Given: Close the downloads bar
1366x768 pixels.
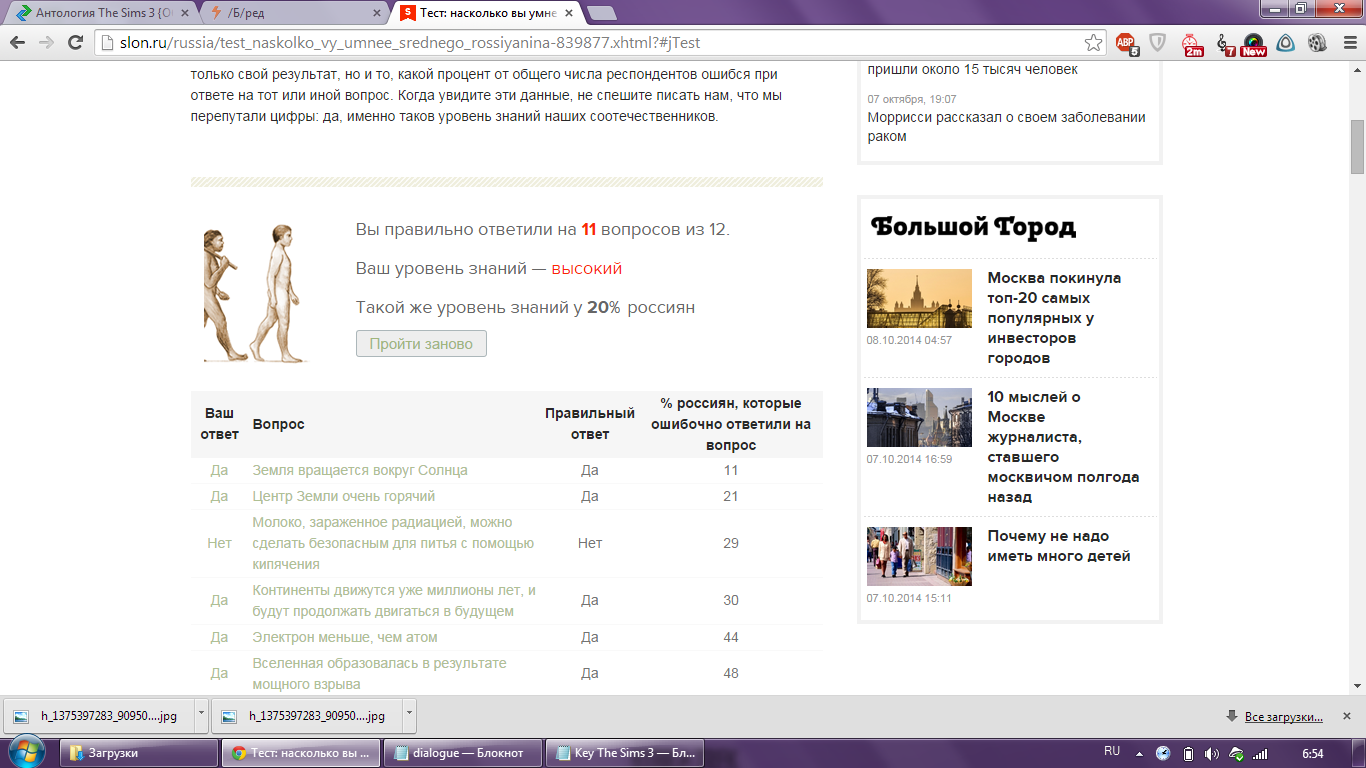Looking at the screenshot, I should pyautogui.click(x=1349, y=716).
